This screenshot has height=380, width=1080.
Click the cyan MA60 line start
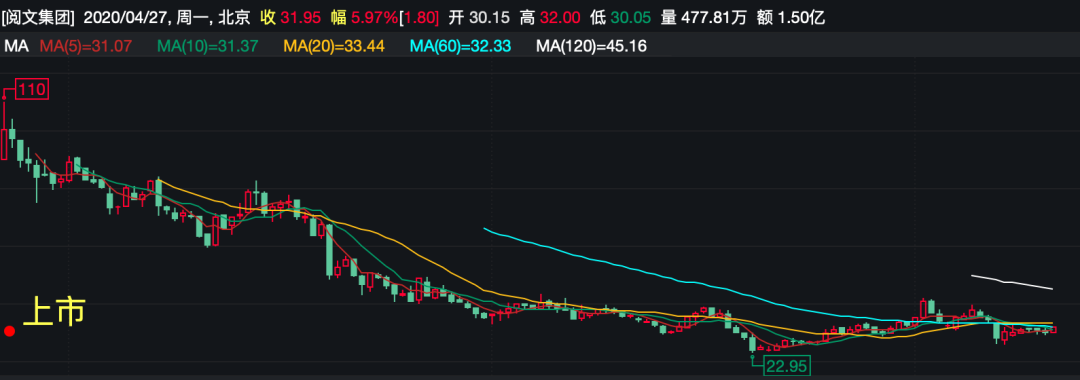pos(487,229)
